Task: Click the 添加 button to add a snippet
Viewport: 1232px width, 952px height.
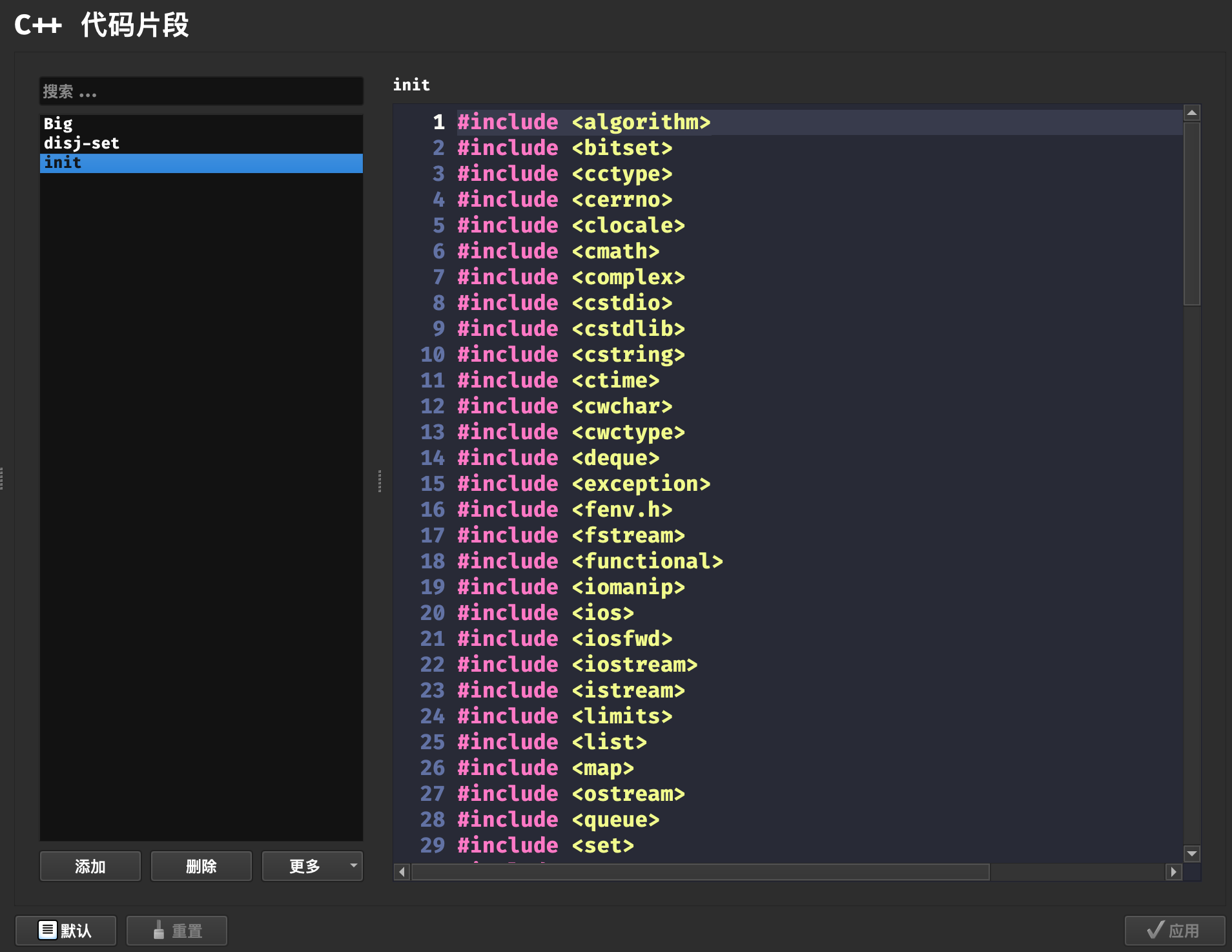Action: coord(90,866)
